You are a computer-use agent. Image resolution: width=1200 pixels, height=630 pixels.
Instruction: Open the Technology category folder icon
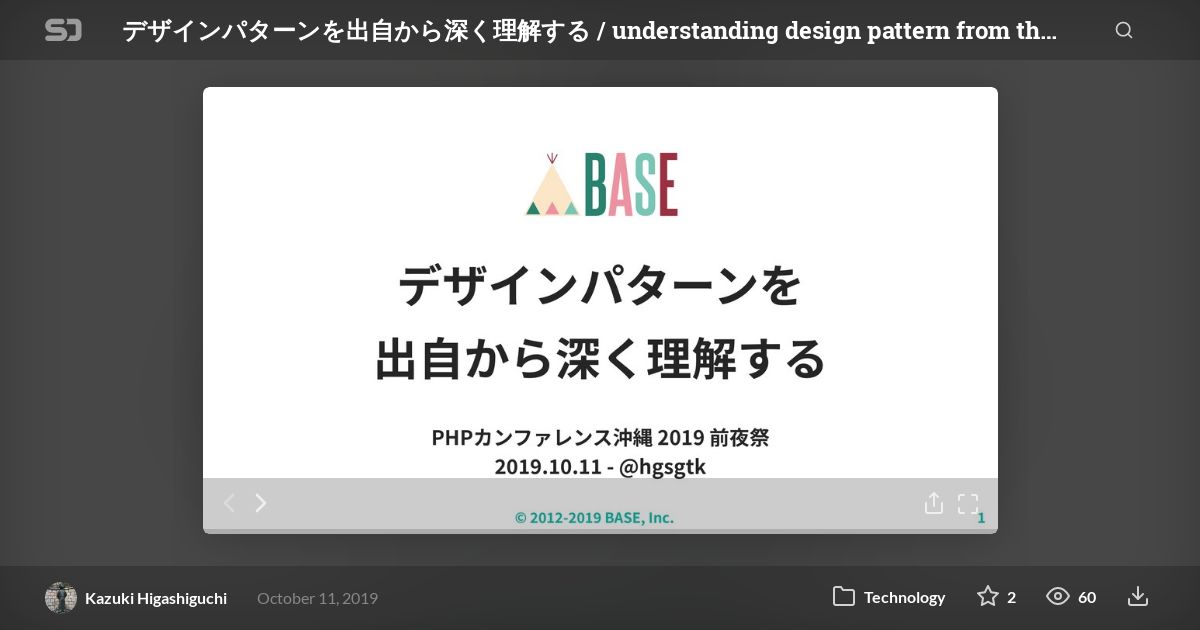point(844,597)
